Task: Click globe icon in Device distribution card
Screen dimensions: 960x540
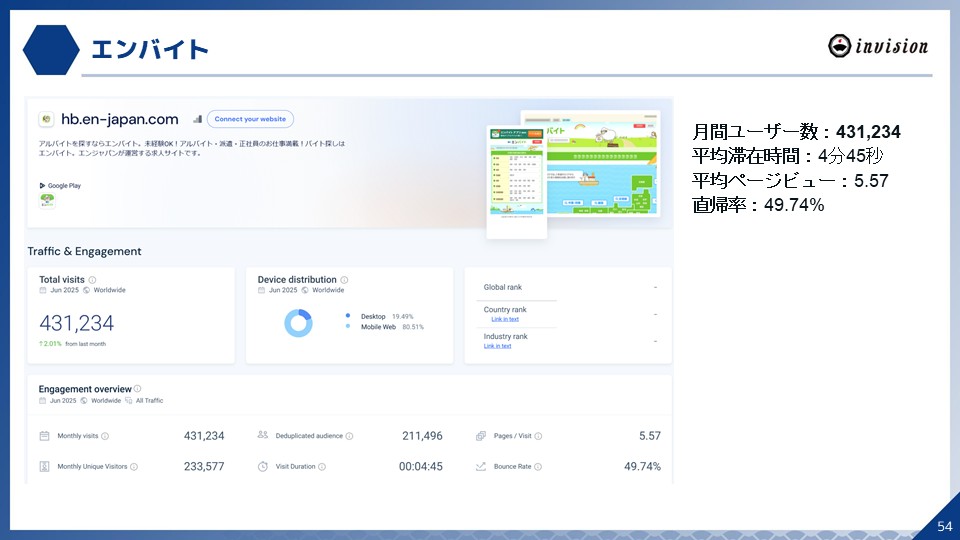Action: 305,290
